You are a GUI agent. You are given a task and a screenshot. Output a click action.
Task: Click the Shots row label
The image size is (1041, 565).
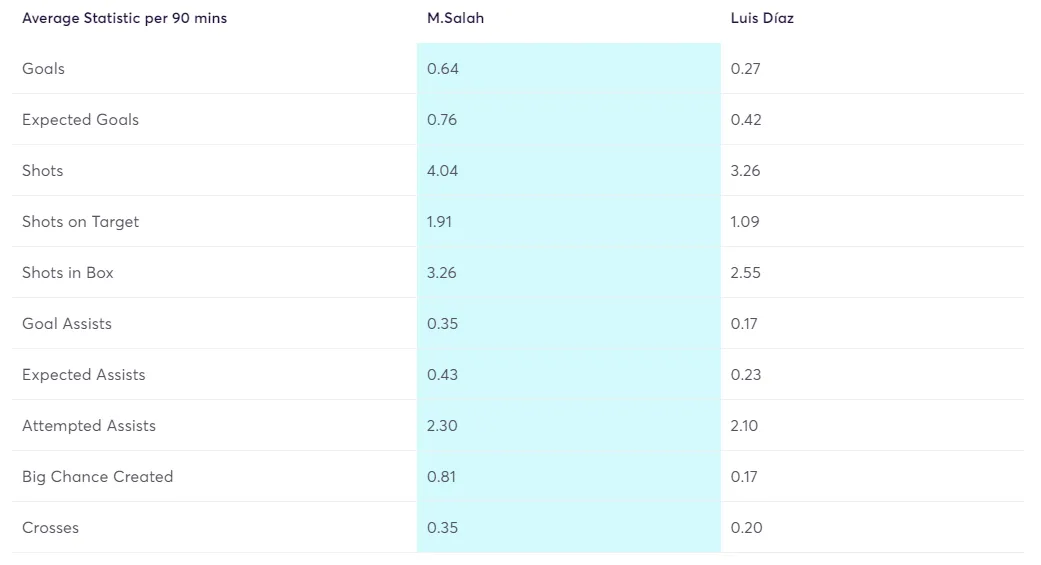click(x=42, y=171)
